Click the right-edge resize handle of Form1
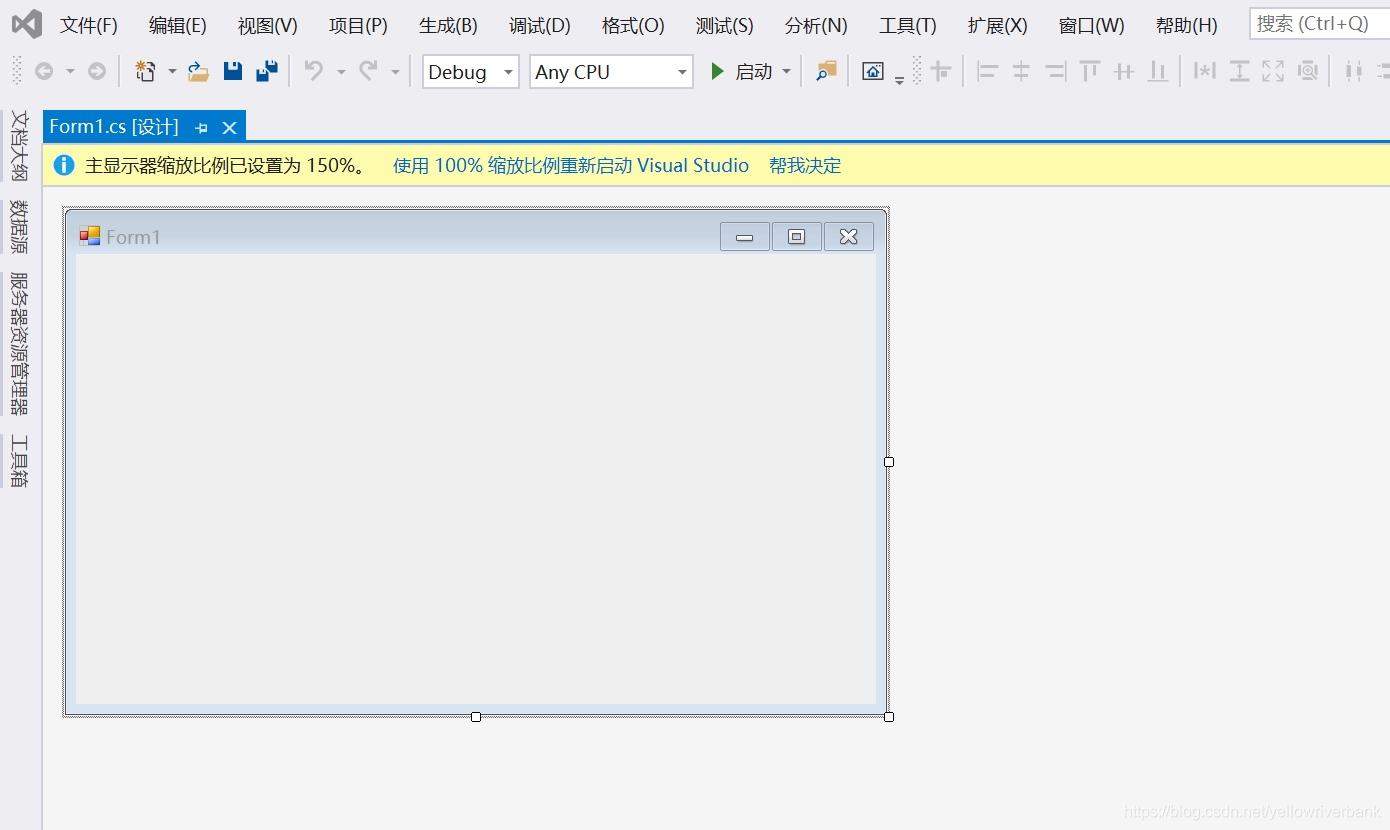This screenshot has height=830, width=1390. click(x=889, y=462)
